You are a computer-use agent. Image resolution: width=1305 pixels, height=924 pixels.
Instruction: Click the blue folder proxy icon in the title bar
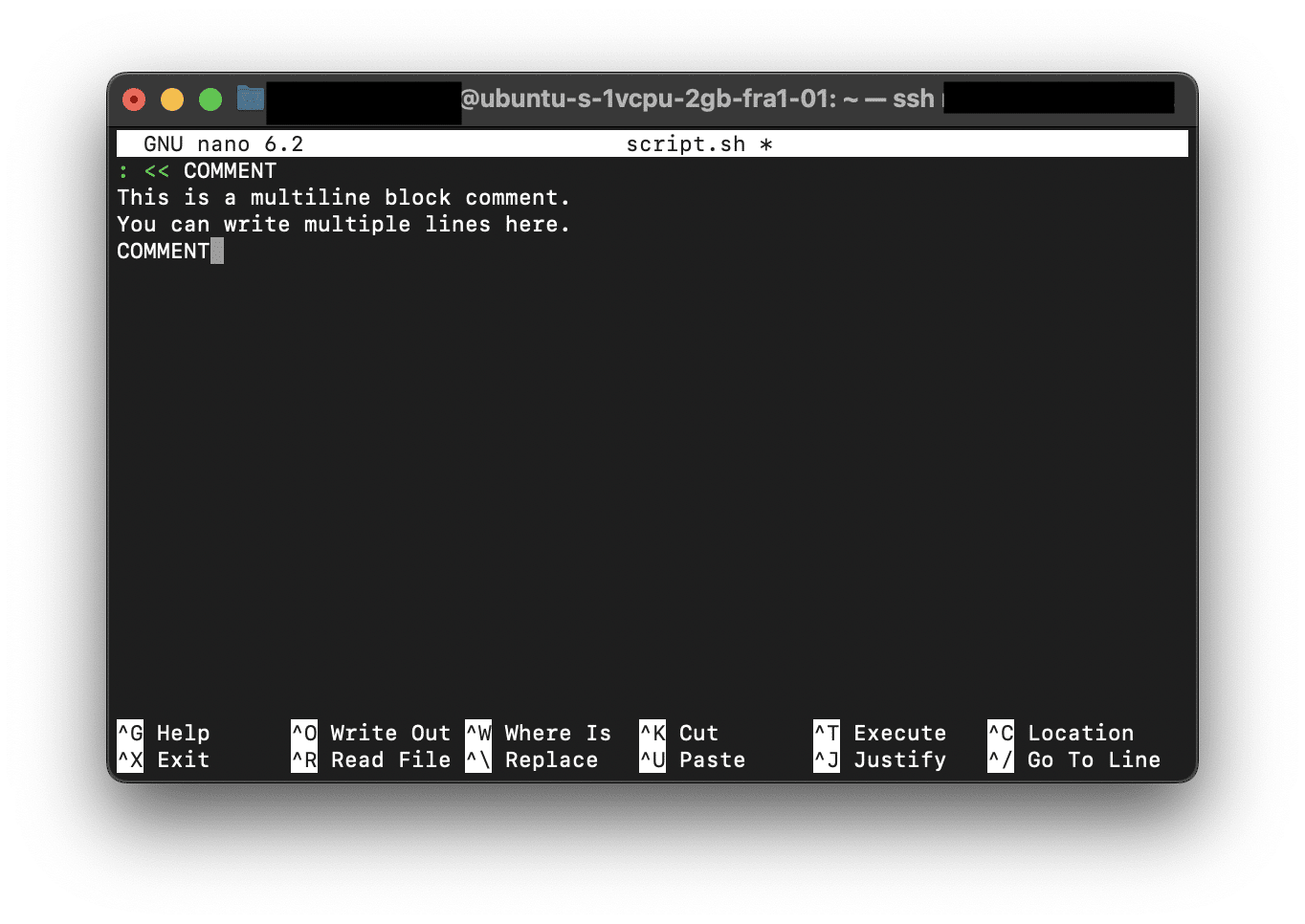pyautogui.click(x=249, y=98)
